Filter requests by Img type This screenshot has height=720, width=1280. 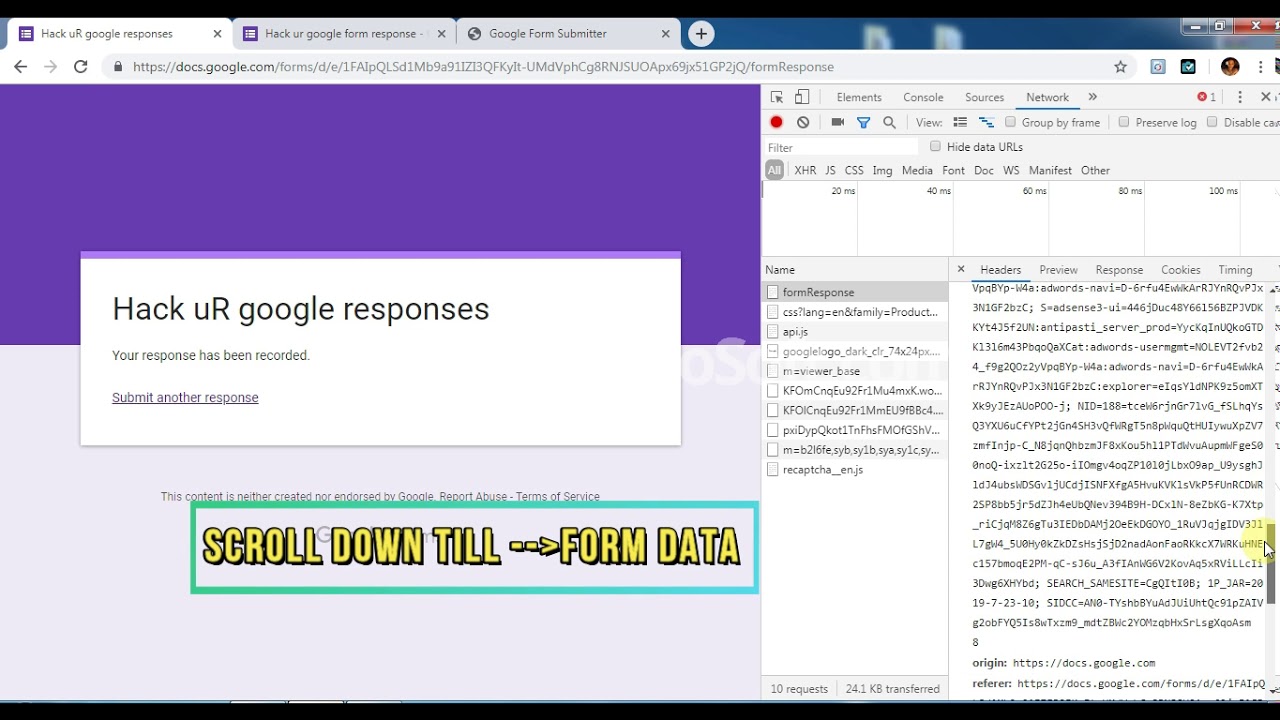(882, 170)
